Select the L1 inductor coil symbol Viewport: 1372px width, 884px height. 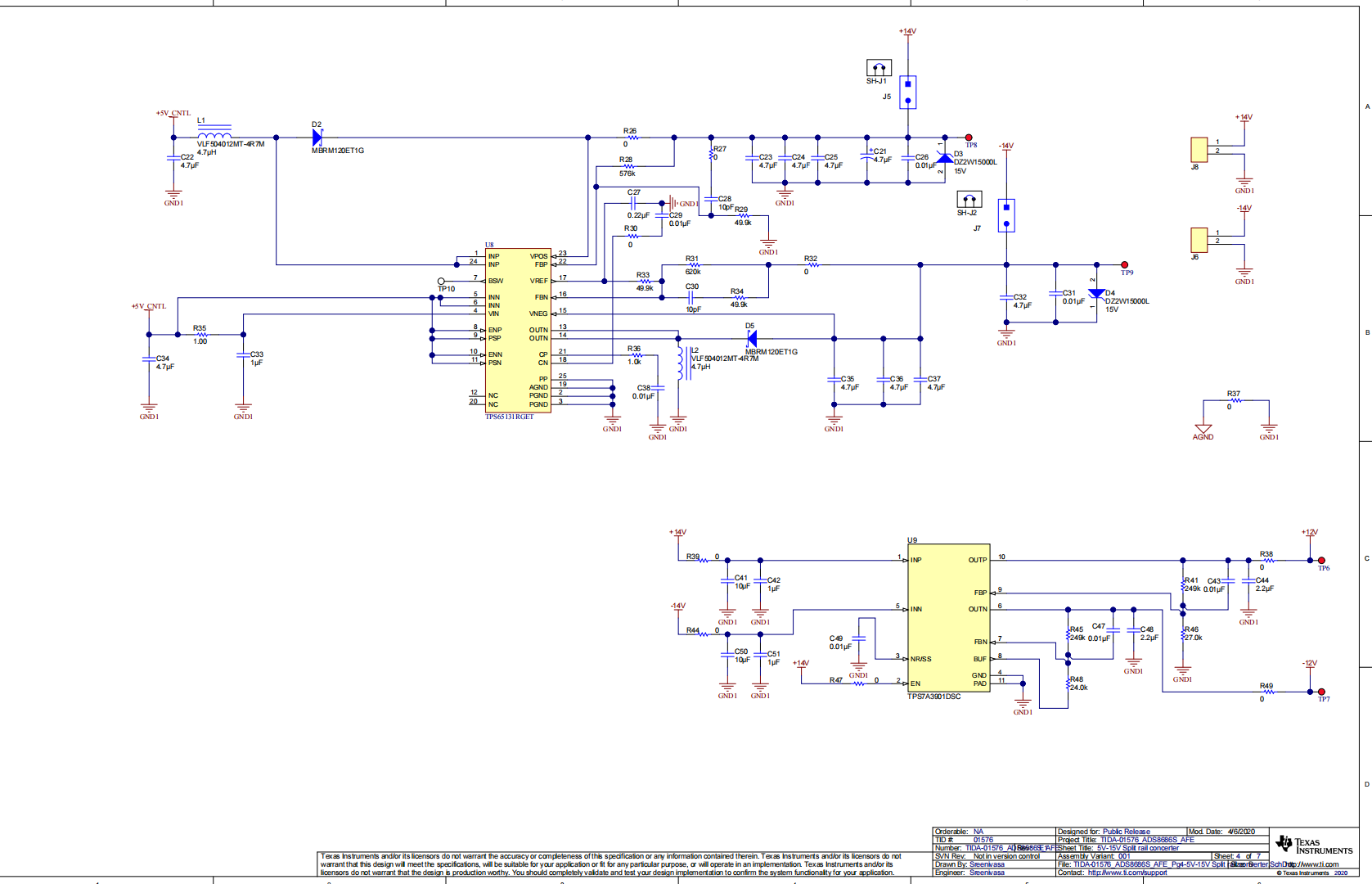(x=214, y=135)
